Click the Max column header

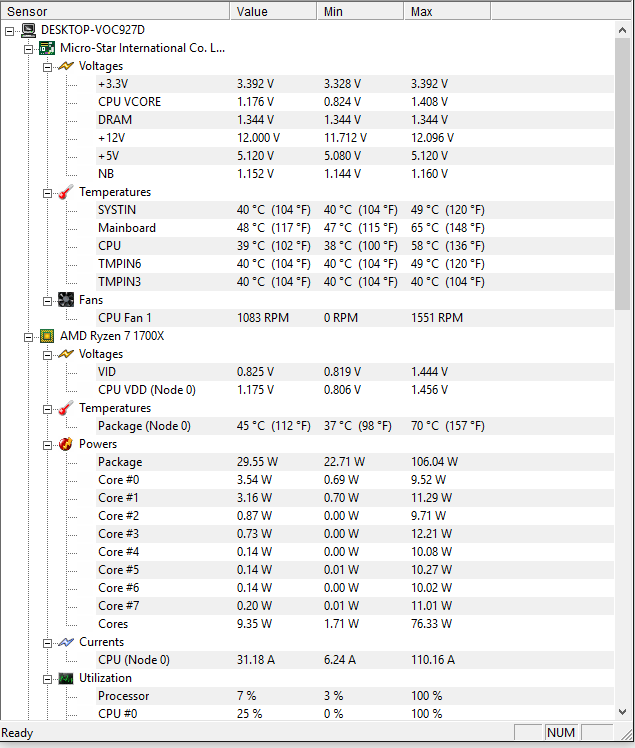(x=447, y=11)
